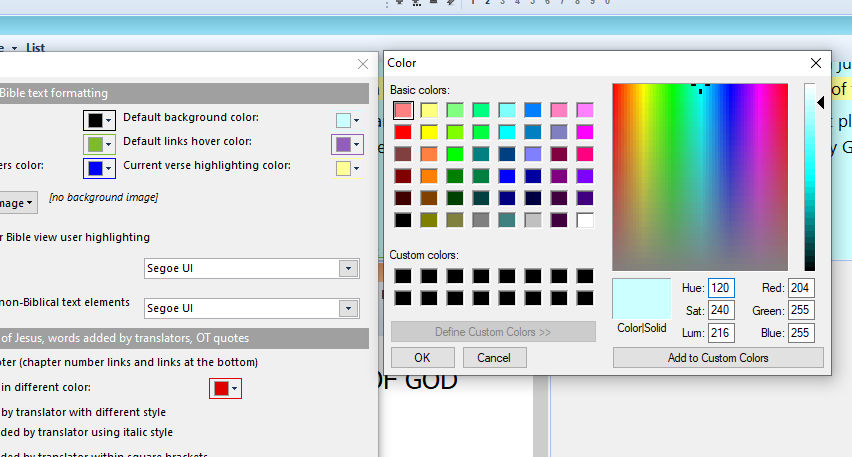This screenshot has height=457, width=852.
Task: Focus the Hue value field
Action: click(721, 288)
